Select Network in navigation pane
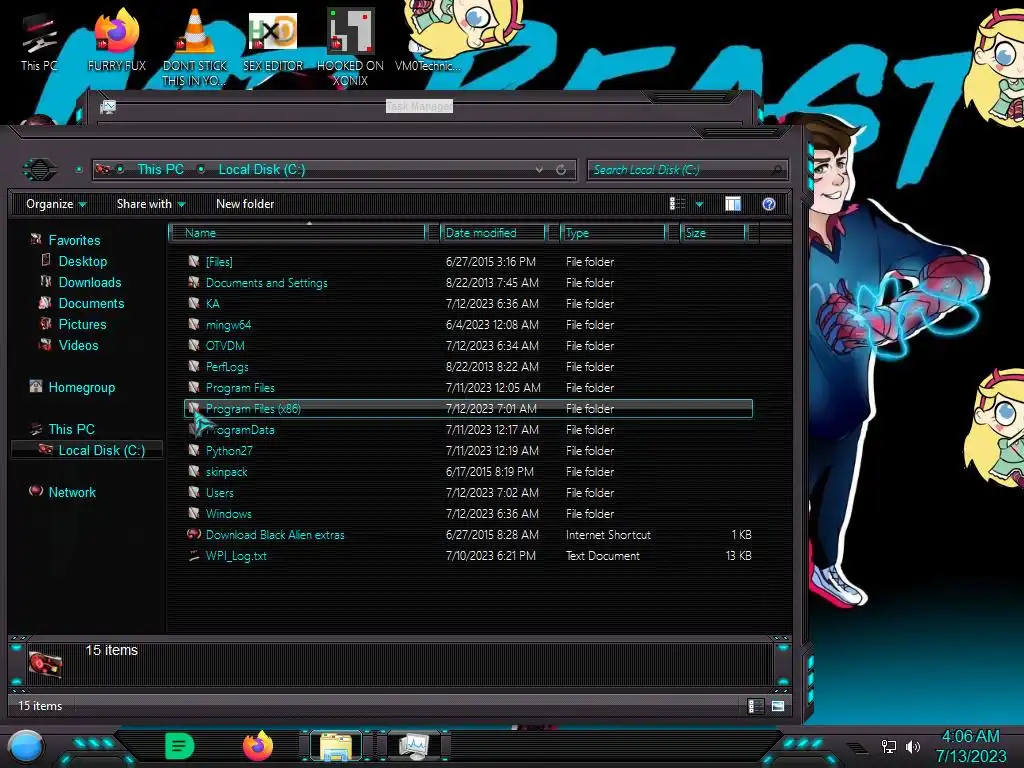The image size is (1024, 768). (72, 492)
